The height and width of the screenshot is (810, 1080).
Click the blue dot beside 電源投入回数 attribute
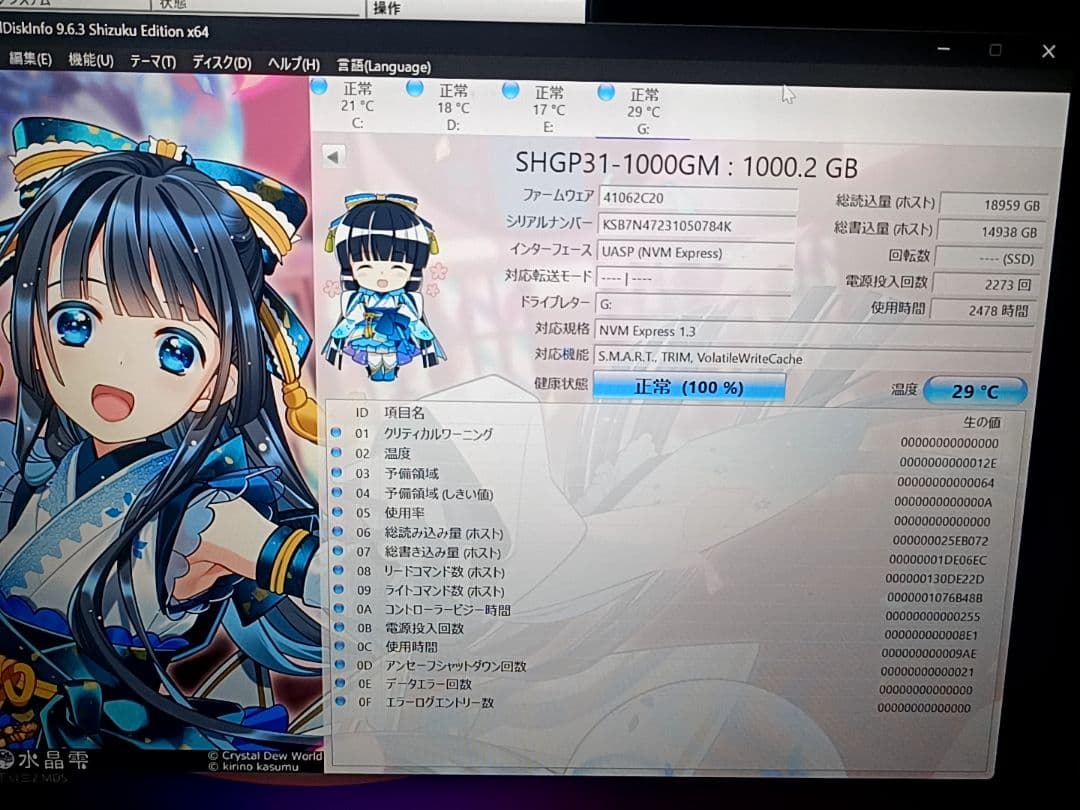tap(339, 629)
